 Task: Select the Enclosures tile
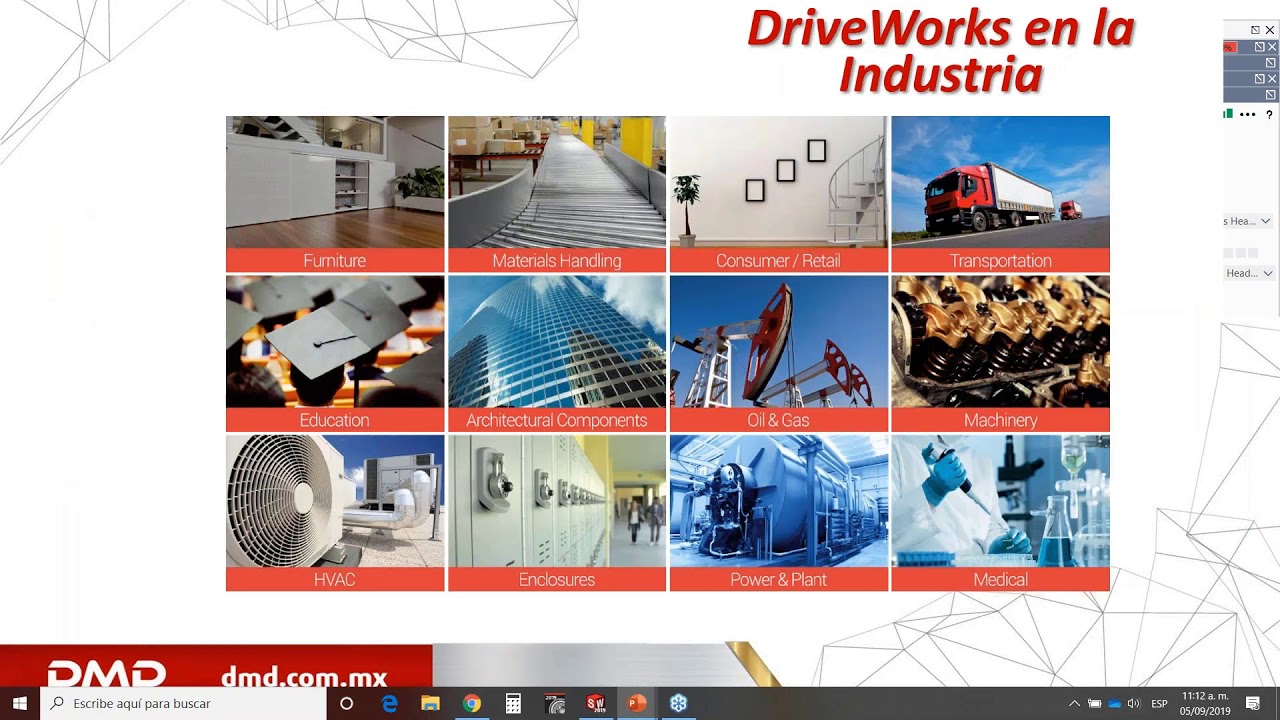coord(557,513)
